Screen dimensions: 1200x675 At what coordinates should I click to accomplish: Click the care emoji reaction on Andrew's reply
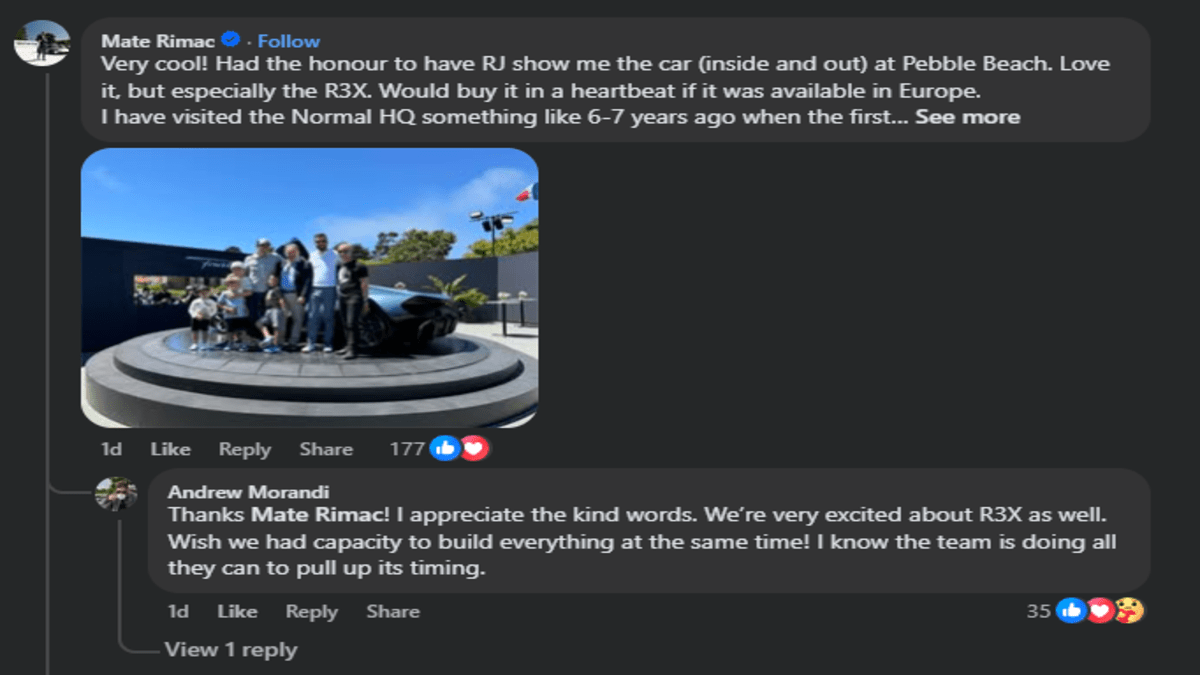[x=1129, y=610]
